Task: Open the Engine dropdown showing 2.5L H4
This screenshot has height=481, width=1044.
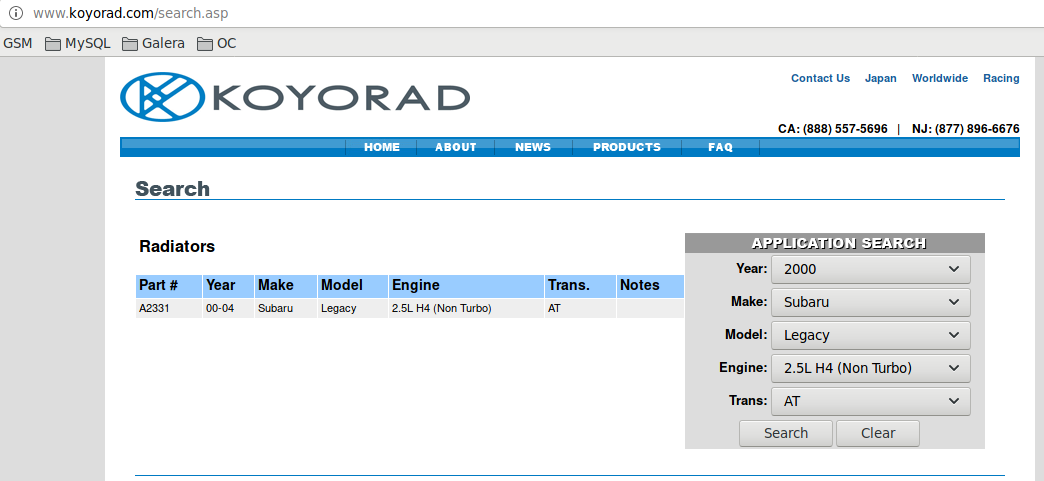Action: [x=870, y=368]
